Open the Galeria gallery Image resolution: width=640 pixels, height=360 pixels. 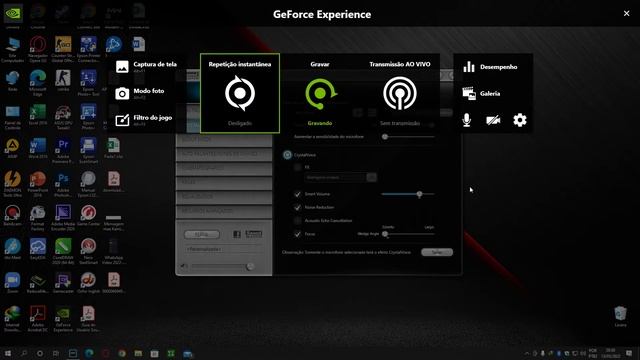pos(482,93)
